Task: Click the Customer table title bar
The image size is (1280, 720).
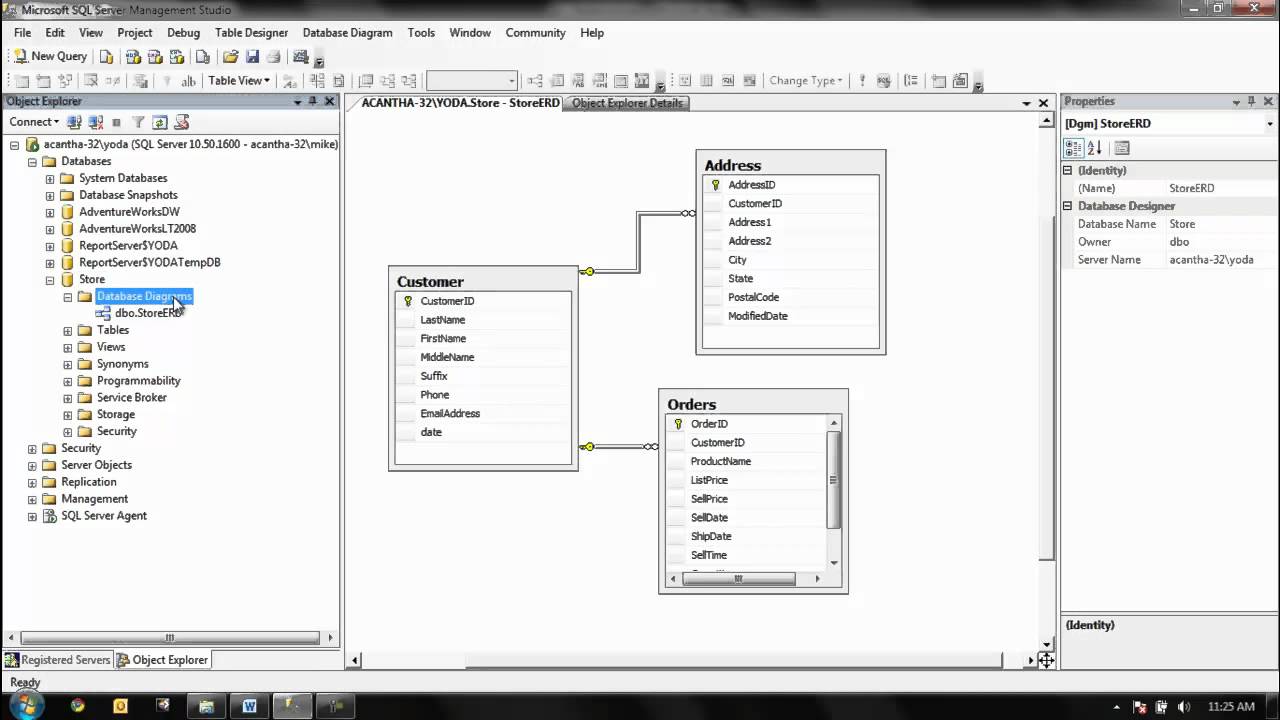Action: (x=483, y=281)
